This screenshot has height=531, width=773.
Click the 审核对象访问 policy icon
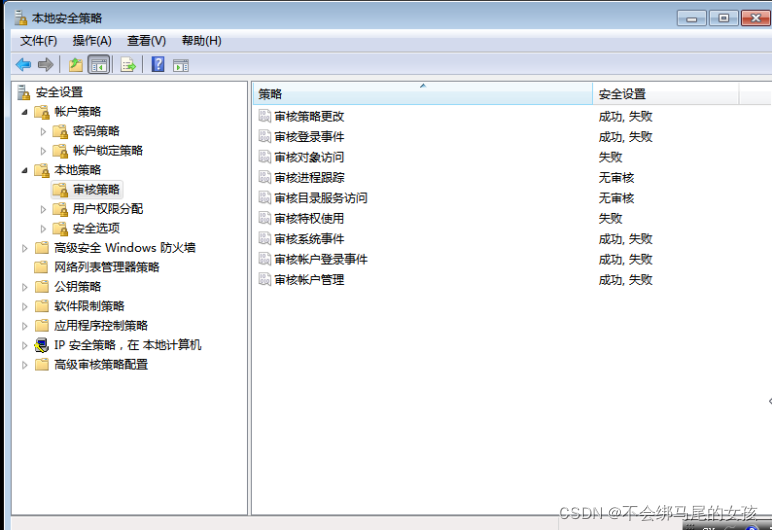(x=265, y=157)
